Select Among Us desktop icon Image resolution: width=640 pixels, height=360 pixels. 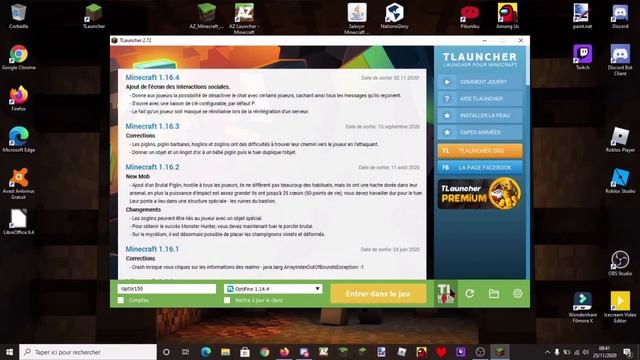tap(507, 16)
